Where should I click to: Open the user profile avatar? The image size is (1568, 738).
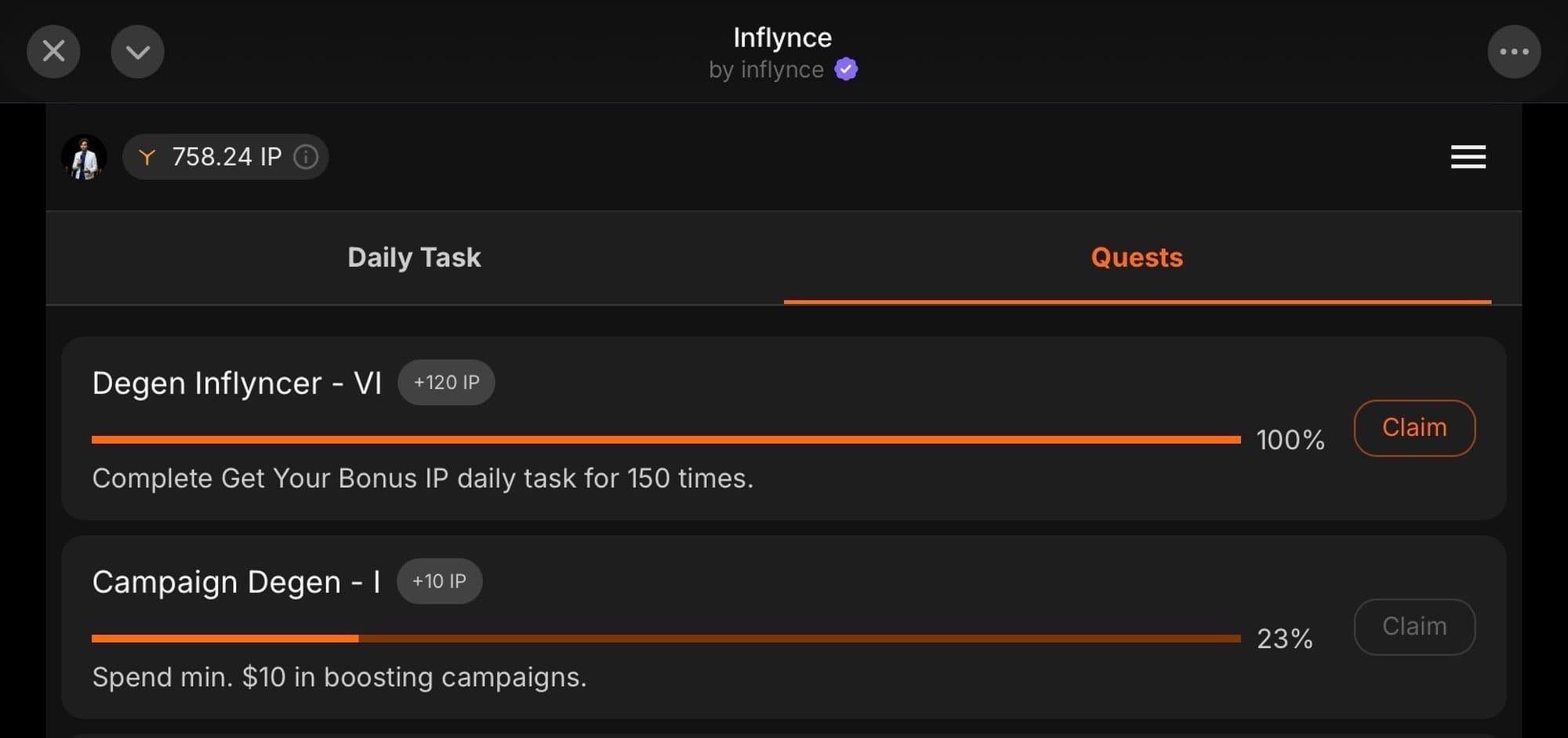pyautogui.click(x=84, y=157)
